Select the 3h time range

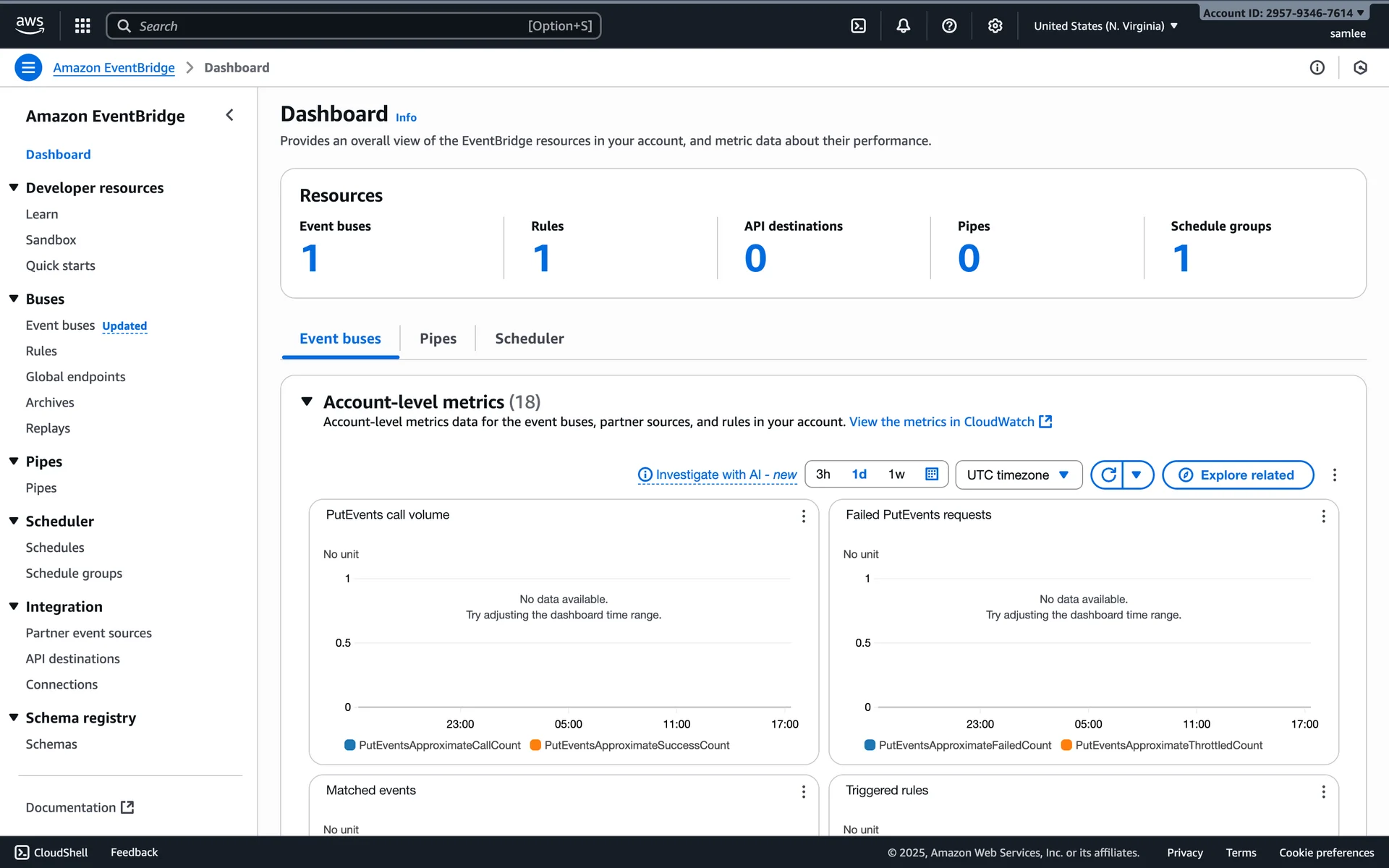(x=823, y=475)
